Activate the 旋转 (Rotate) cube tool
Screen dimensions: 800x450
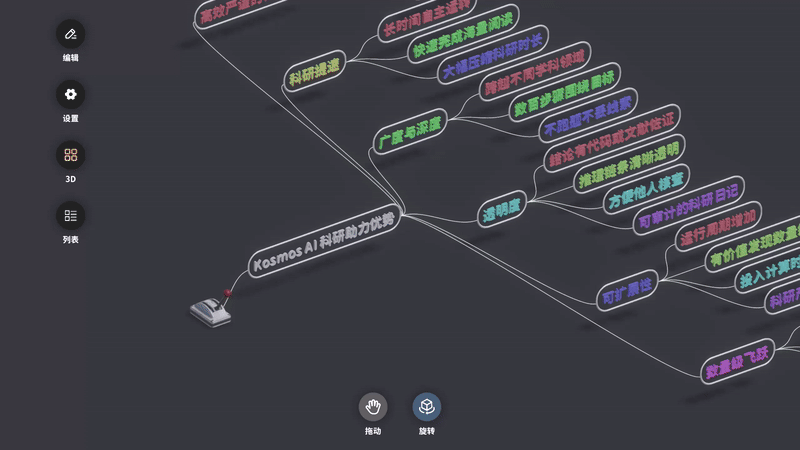pyautogui.click(x=427, y=407)
